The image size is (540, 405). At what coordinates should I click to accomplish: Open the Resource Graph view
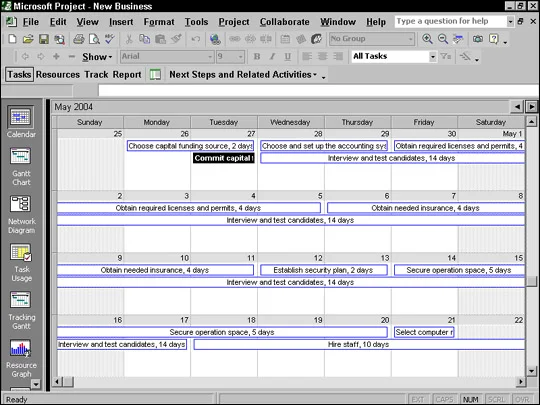(x=21, y=348)
